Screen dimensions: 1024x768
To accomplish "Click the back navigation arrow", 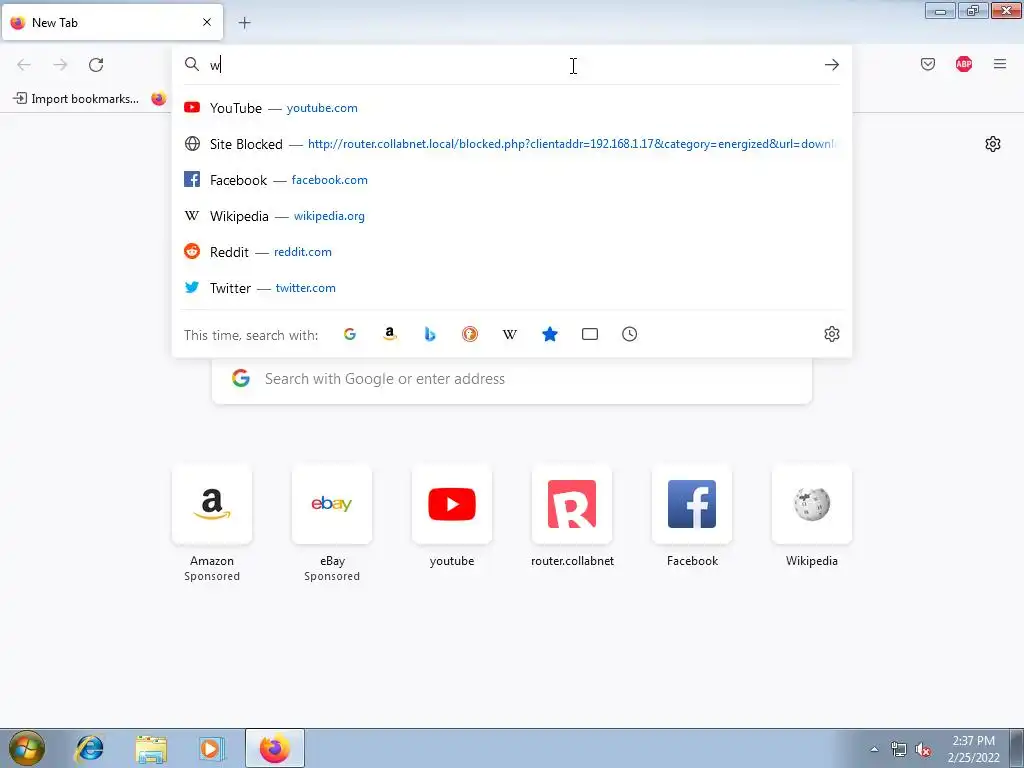I will pyautogui.click(x=24, y=65).
